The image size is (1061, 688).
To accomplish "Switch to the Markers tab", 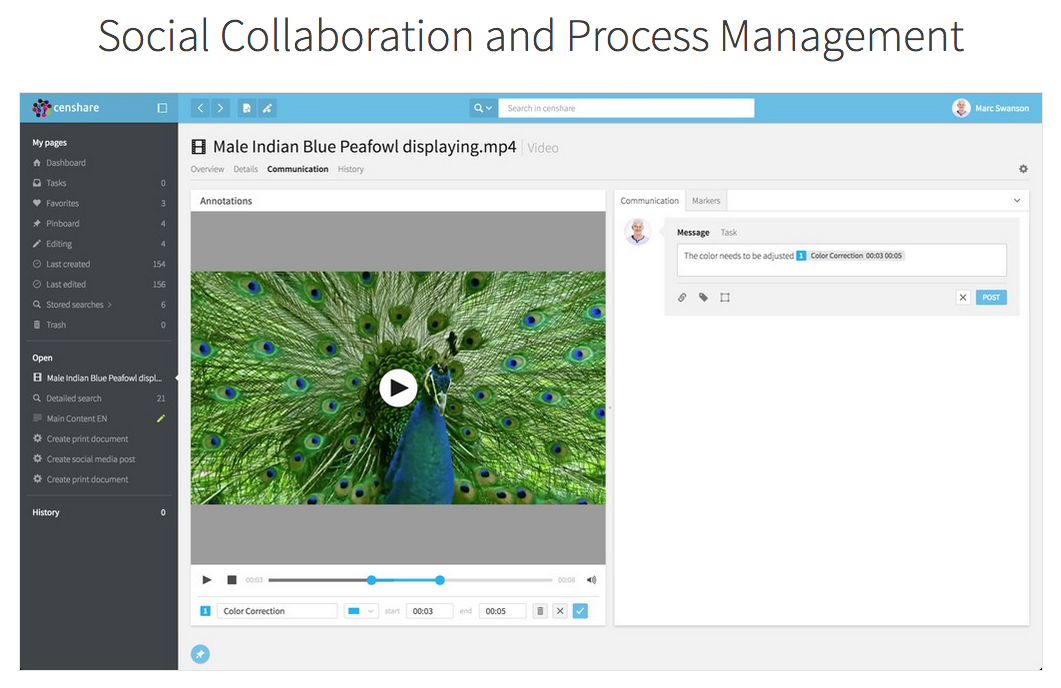I will point(706,201).
